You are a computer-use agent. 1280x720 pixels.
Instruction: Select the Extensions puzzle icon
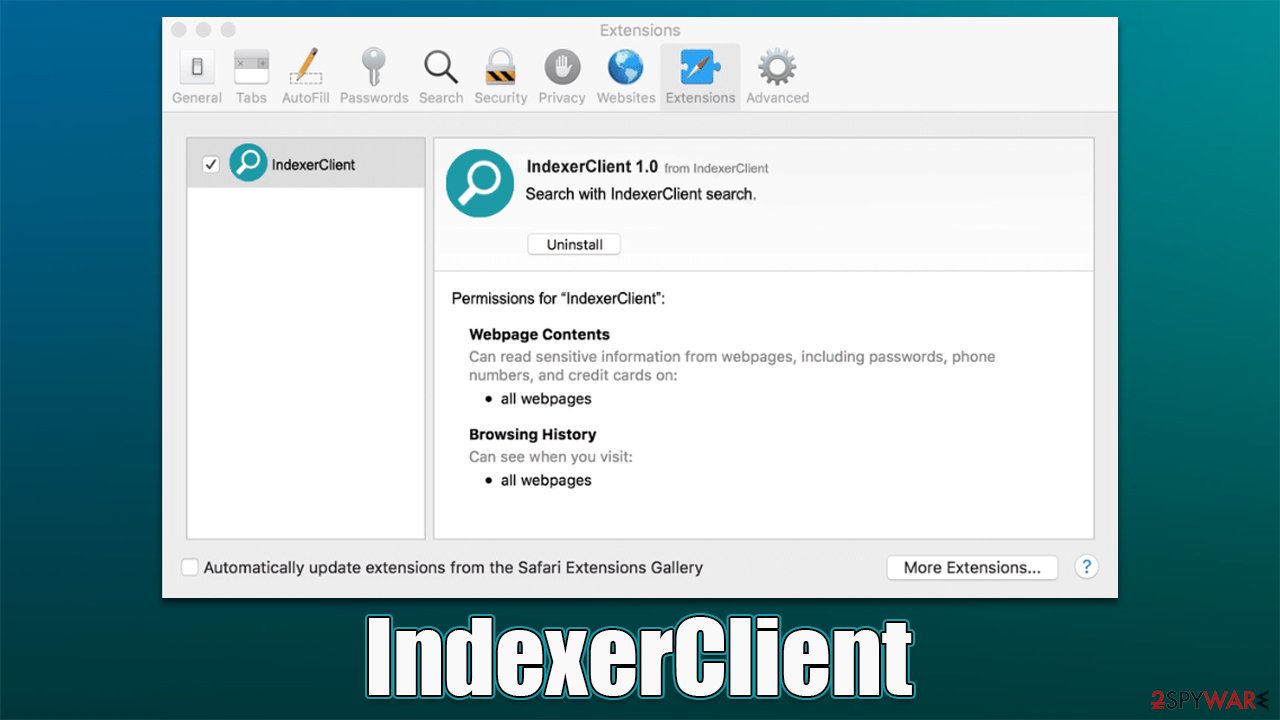700,67
